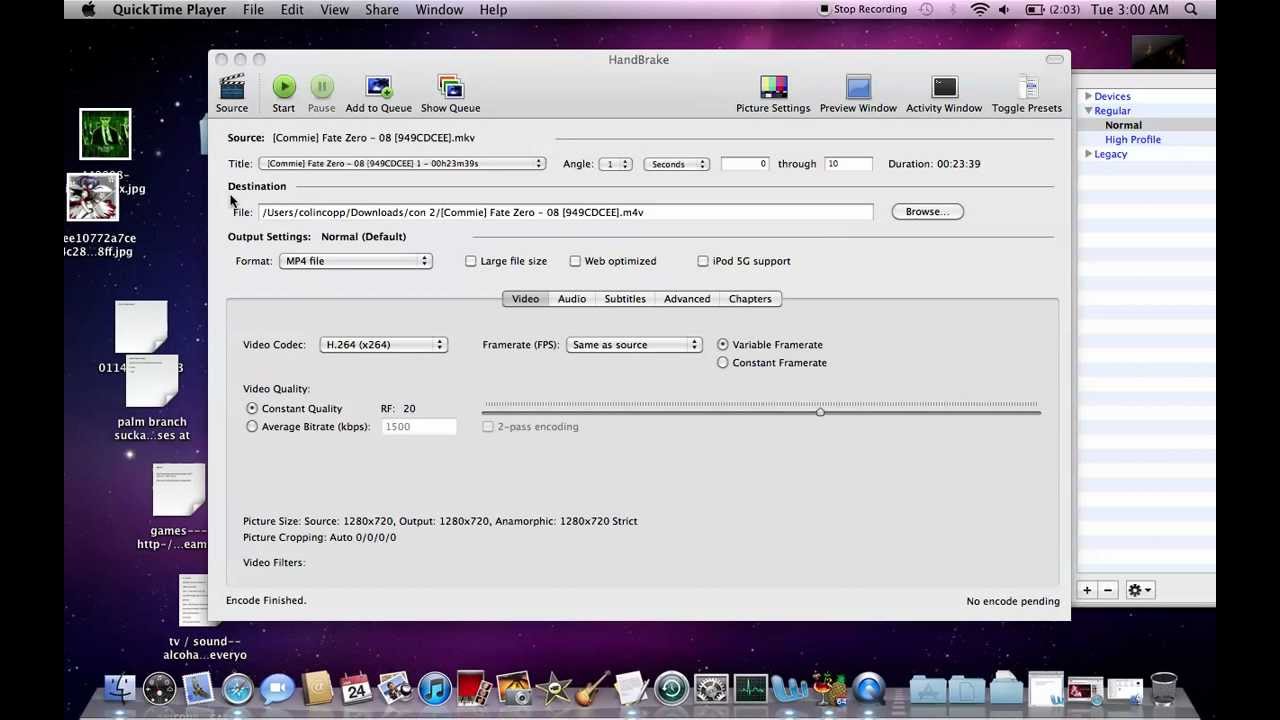Open Time Machine icon in the Dock

coord(671,689)
